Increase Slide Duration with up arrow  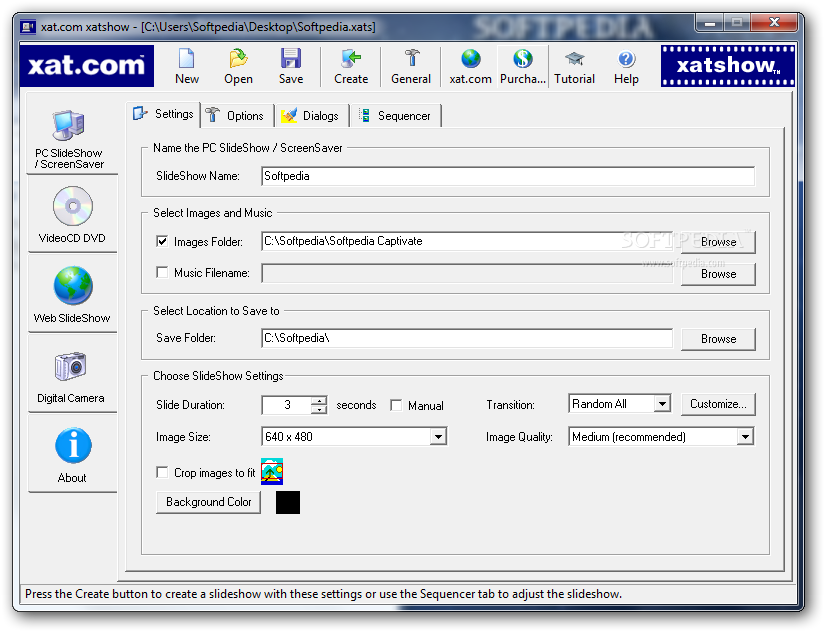click(319, 401)
